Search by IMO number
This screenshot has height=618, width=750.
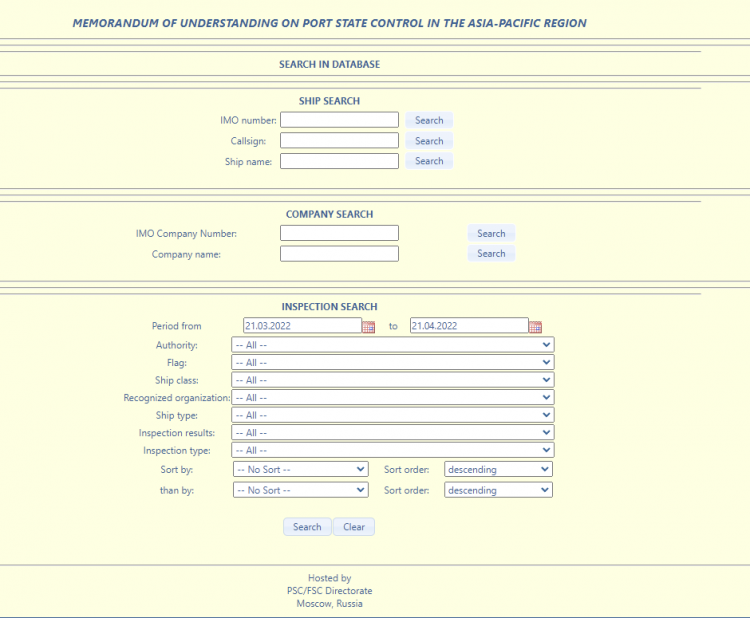pyautogui.click(x=429, y=120)
